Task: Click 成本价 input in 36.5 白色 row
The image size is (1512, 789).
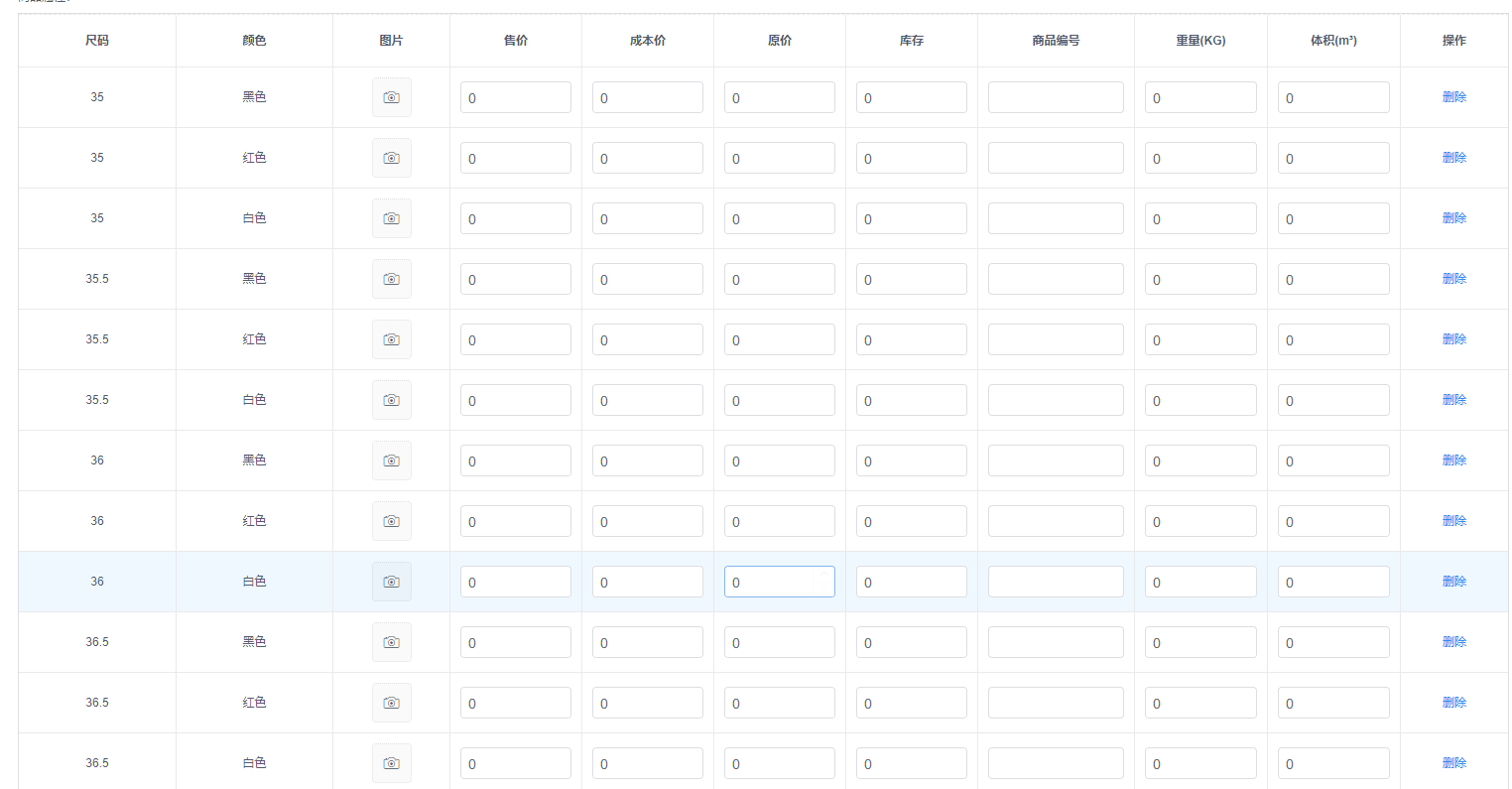Action: pyautogui.click(x=648, y=763)
